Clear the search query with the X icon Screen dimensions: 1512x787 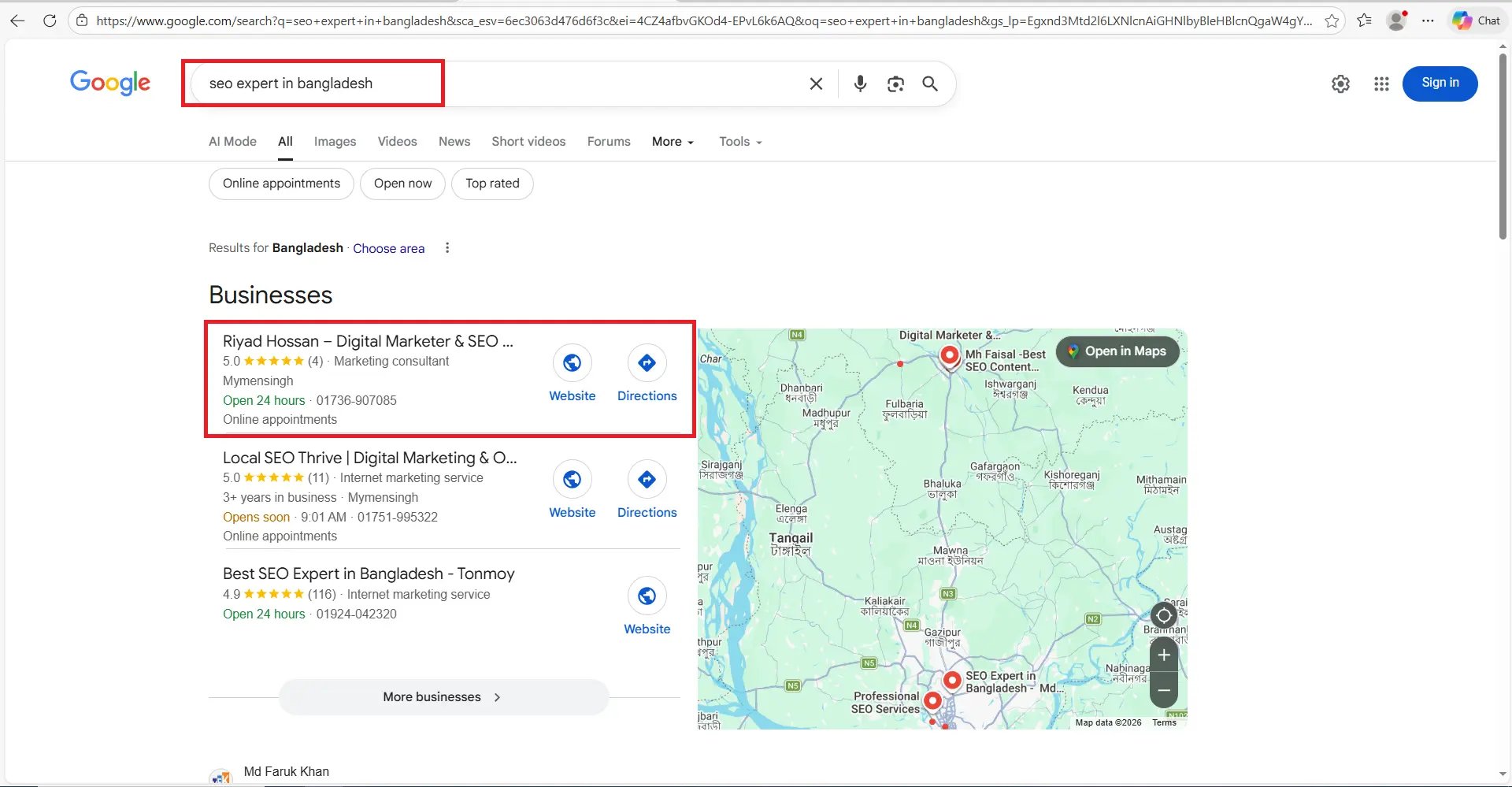coord(816,84)
